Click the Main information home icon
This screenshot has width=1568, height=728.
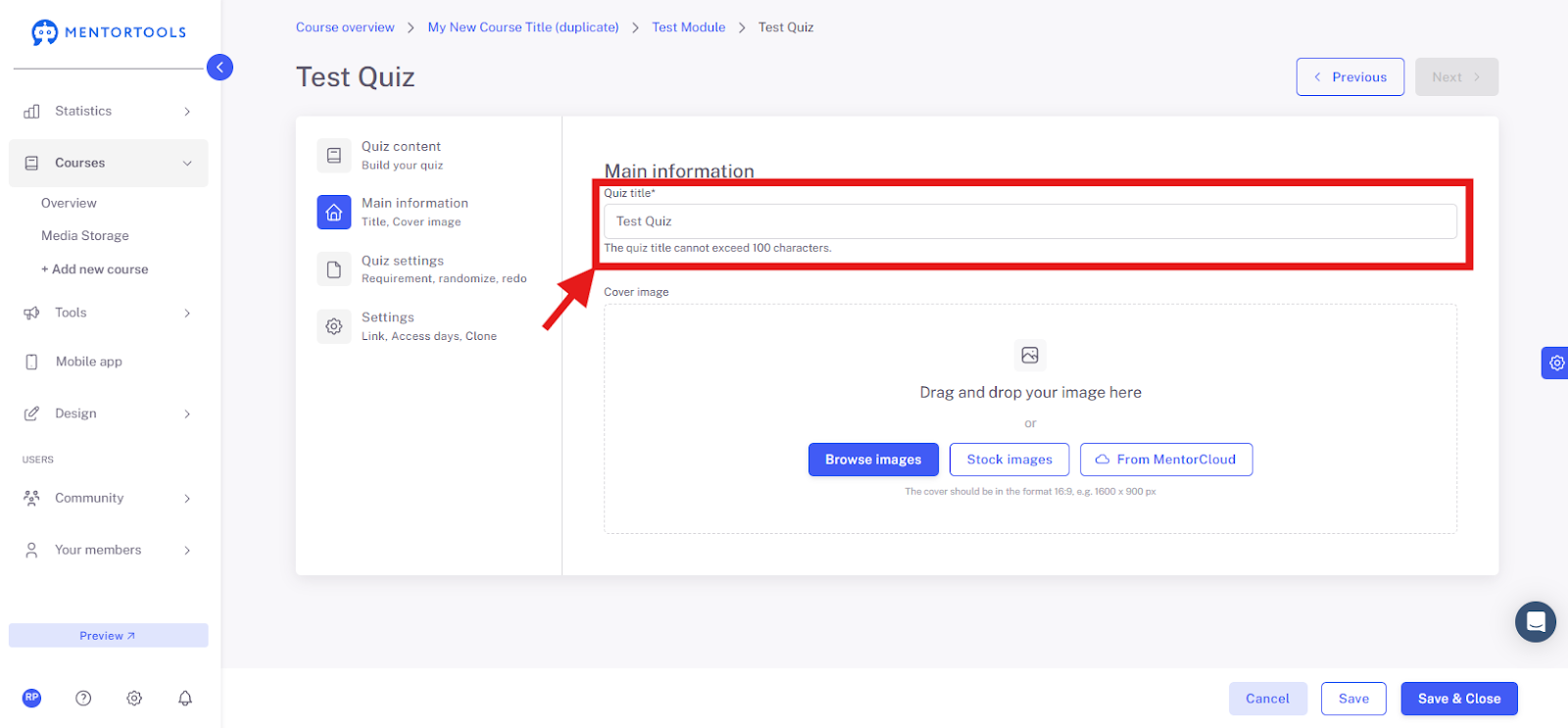pyautogui.click(x=334, y=213)
